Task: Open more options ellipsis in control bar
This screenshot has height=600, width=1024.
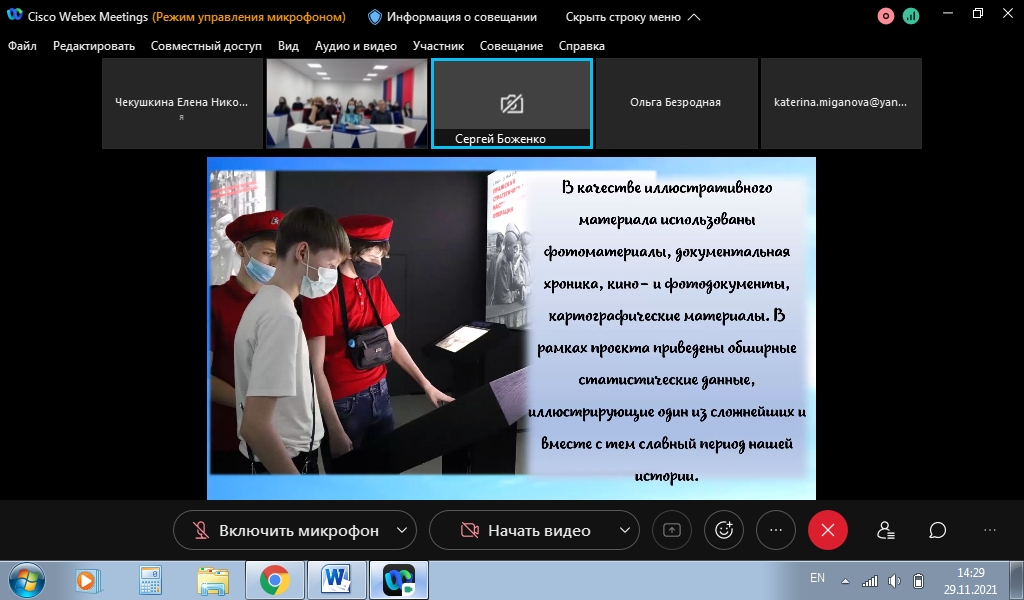Action: tap(775, 530)
